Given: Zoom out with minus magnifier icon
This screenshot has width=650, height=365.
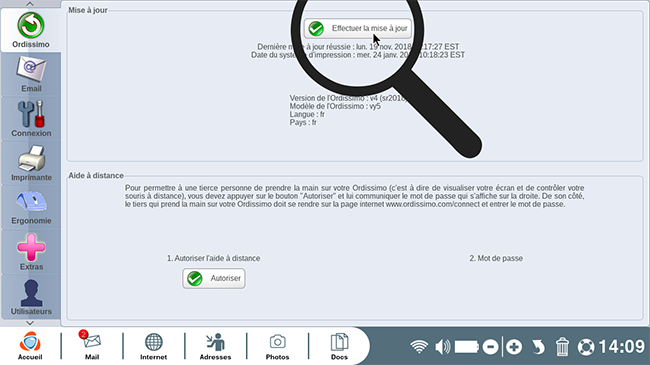Looking at the screenshot, I should (490, 347).
